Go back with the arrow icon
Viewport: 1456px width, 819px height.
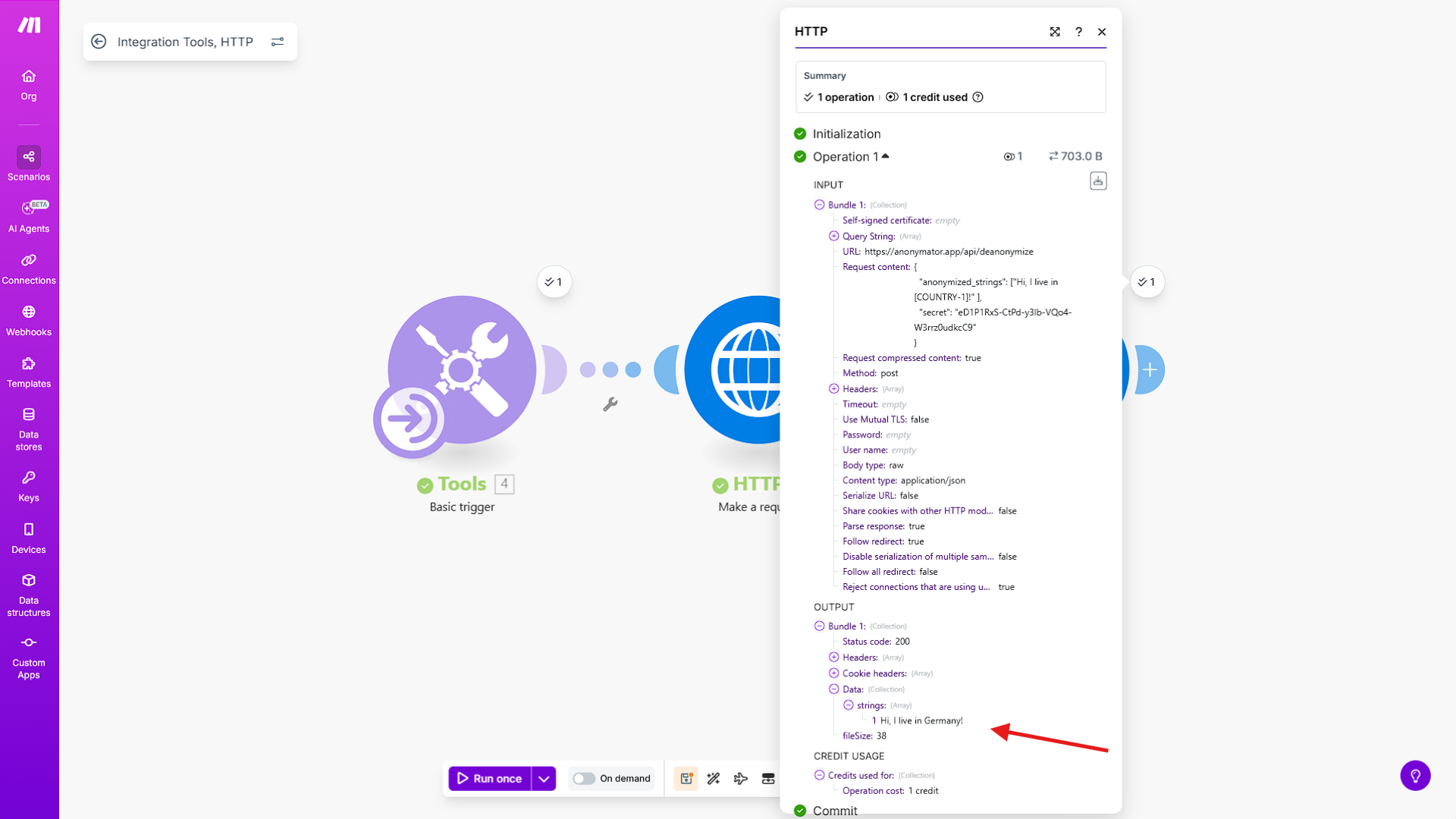[99, 42]
